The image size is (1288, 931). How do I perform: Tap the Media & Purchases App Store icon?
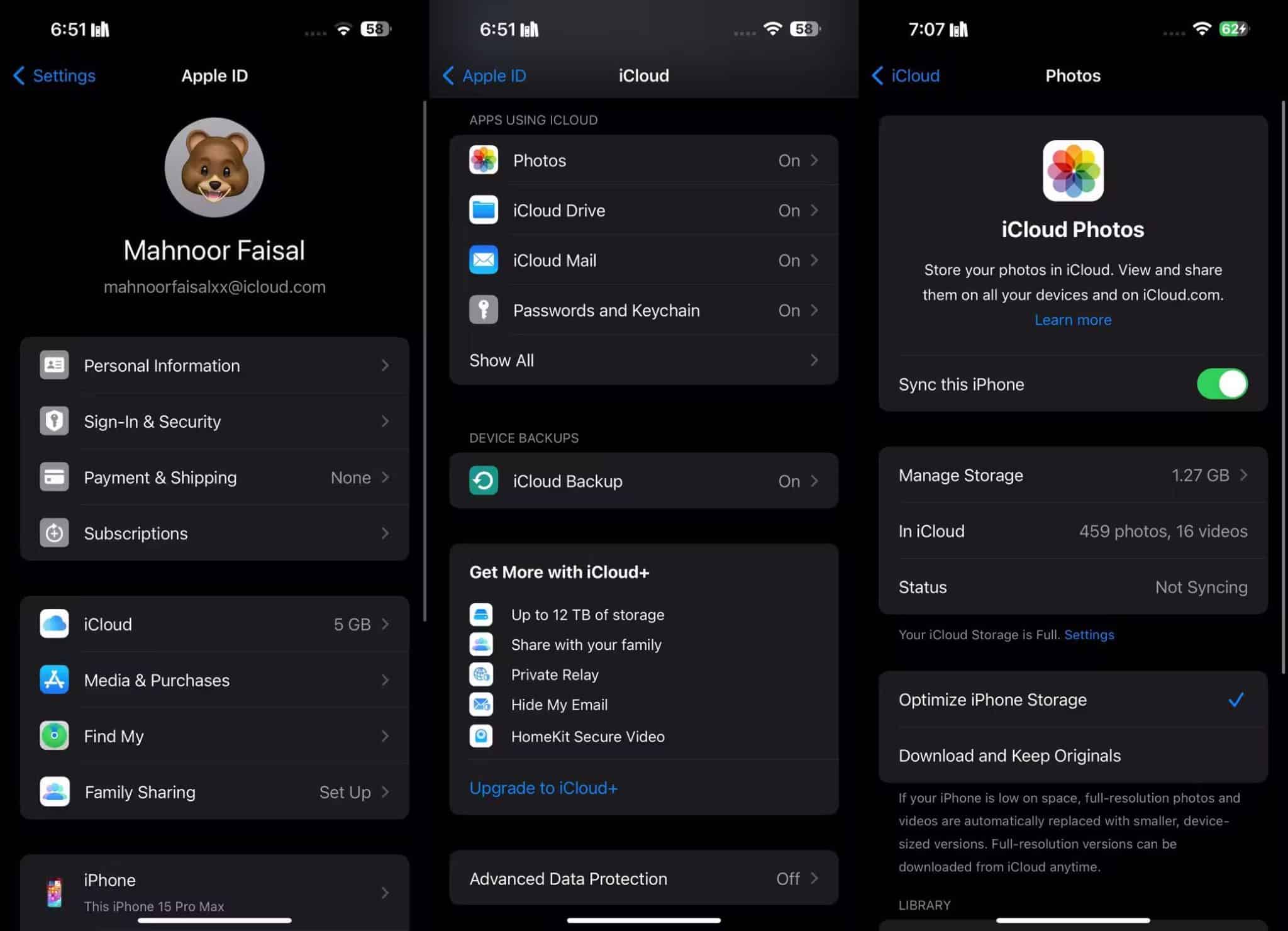coord(54,680)
